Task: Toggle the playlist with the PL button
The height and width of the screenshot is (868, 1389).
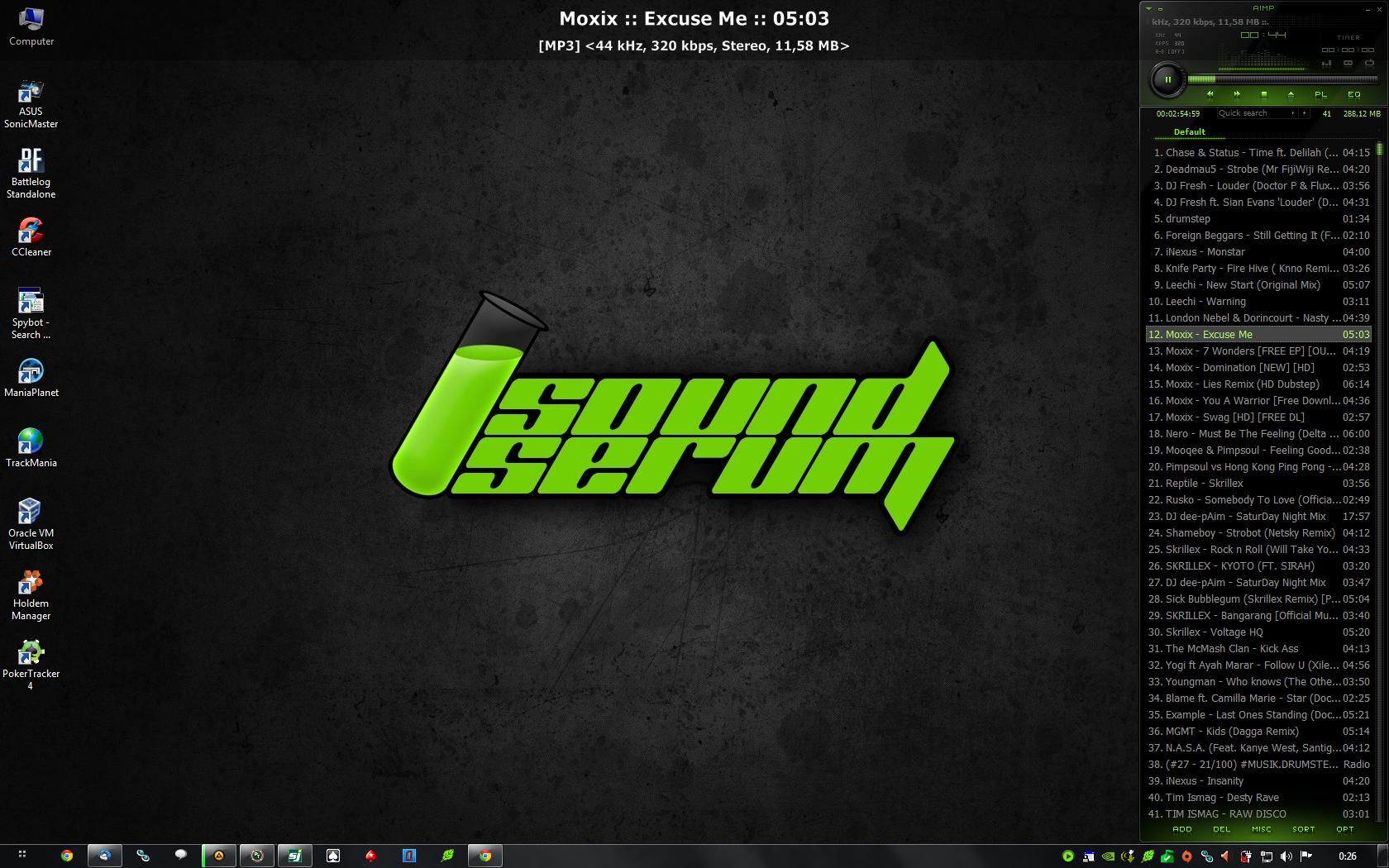Action: point(1320,94)
